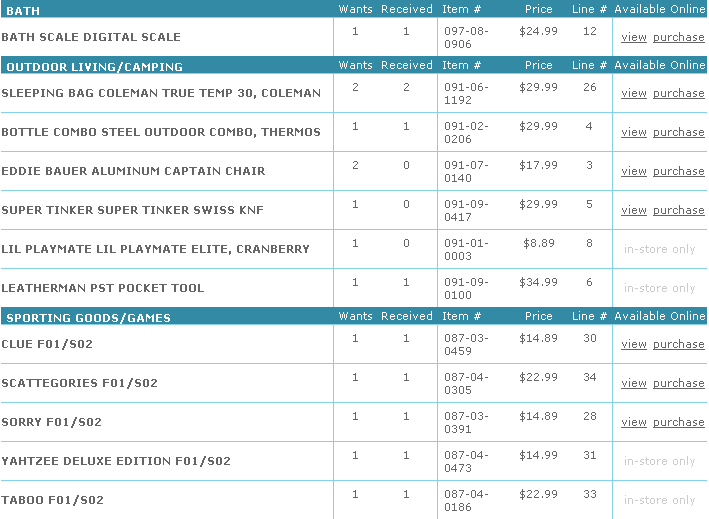
Task: Purchase the Thermos steel outdoor combo
Action: click(x=678, y=132)
